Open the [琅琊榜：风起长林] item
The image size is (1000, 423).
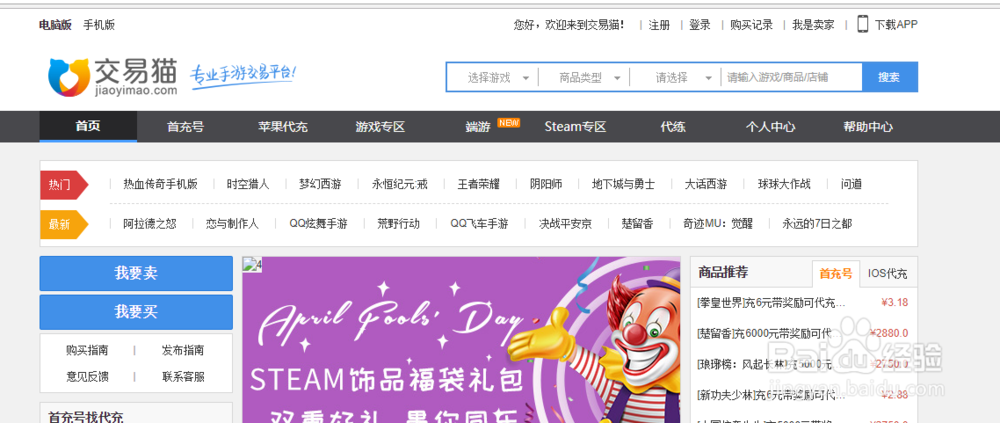804,364
